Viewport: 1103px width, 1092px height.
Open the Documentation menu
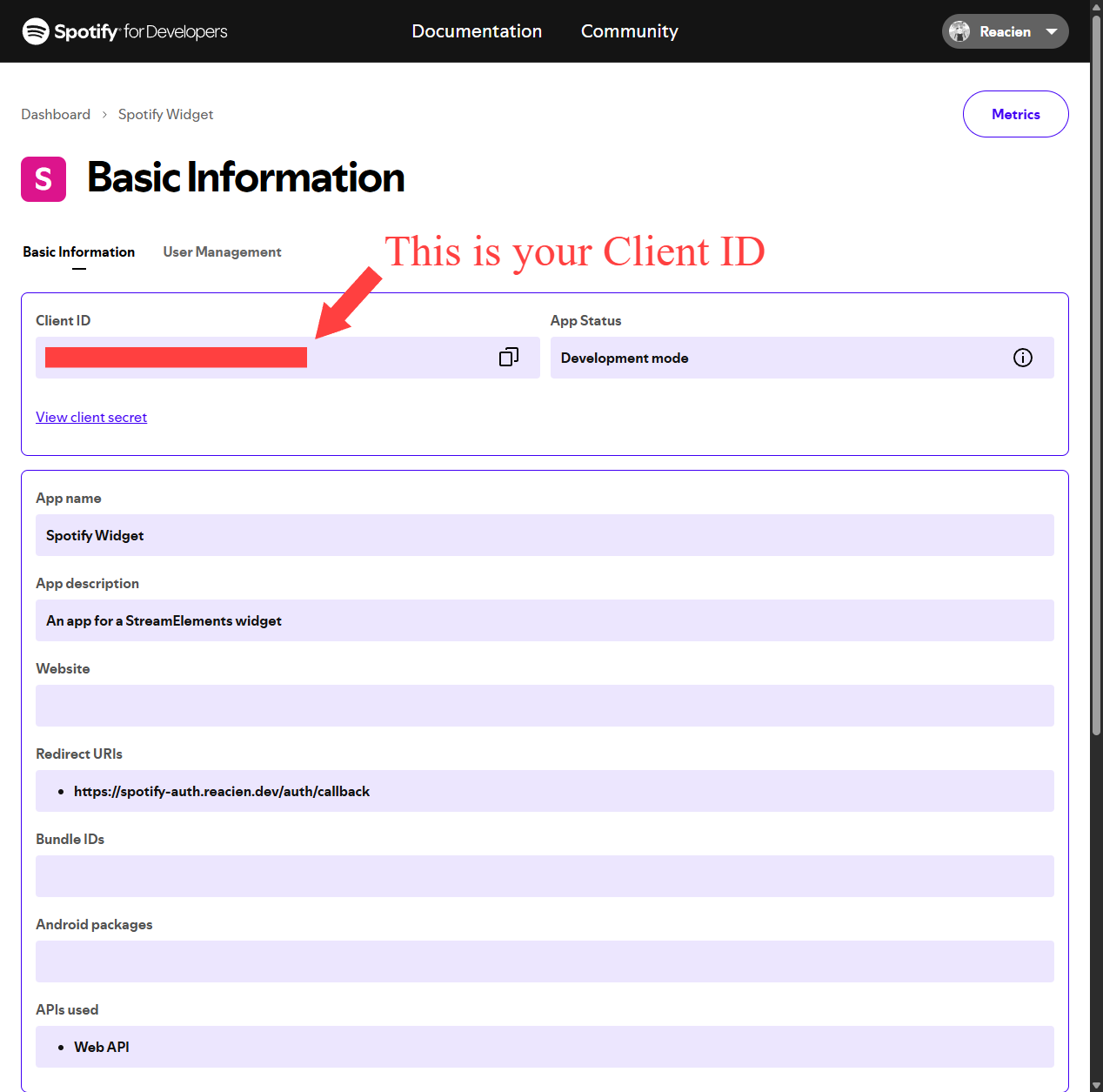(477, 31)
